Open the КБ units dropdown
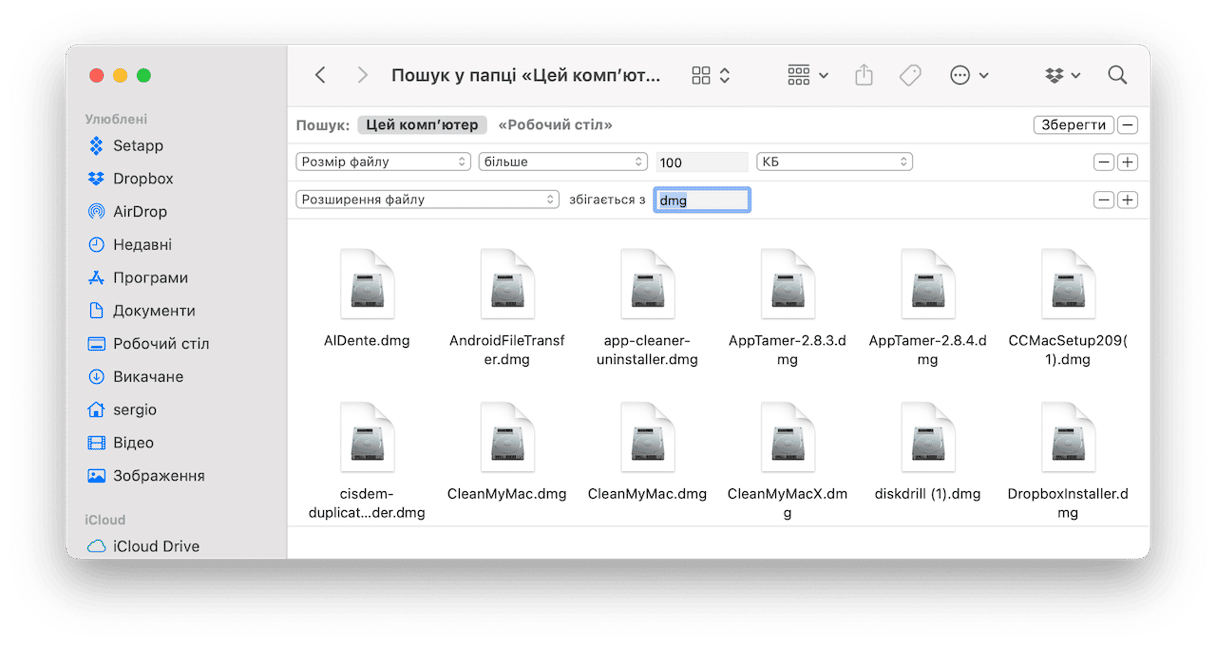This screenshot has width=1216, height=646. point(835,161)
